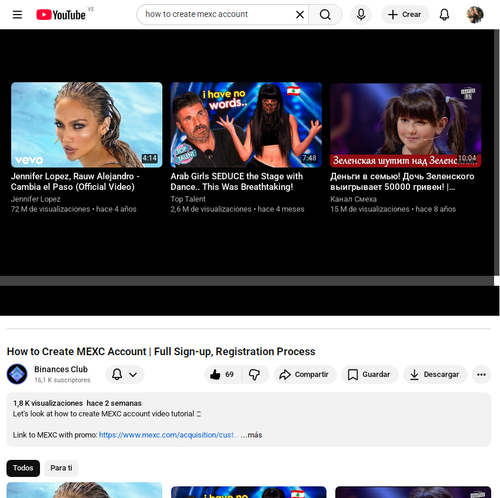Clear the search box text

pyautogui.click(x=300, y=14)
